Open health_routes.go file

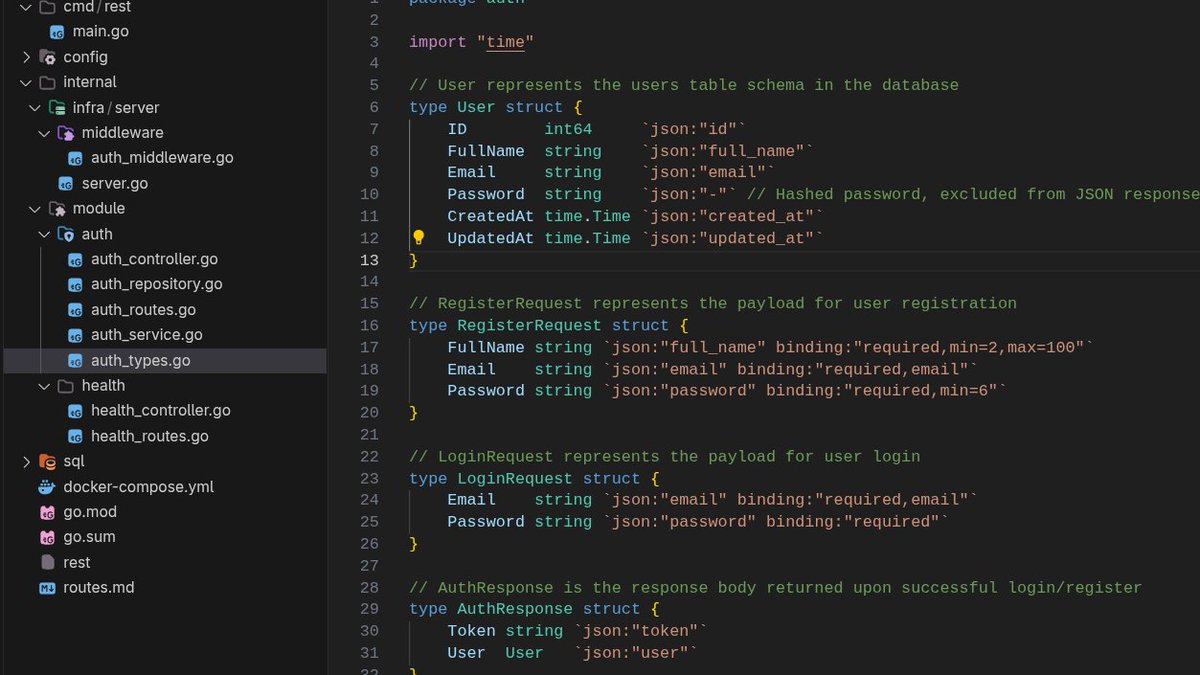click(150, 437)
